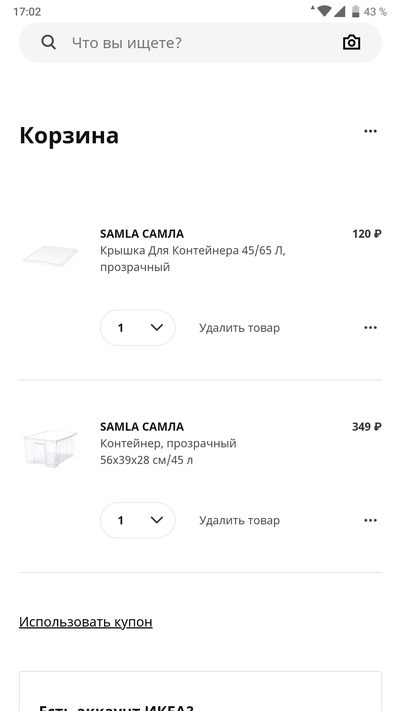Open three-dot menu for SAMLA lid item
The image size is (400, 711).
[x=371, y=328]
